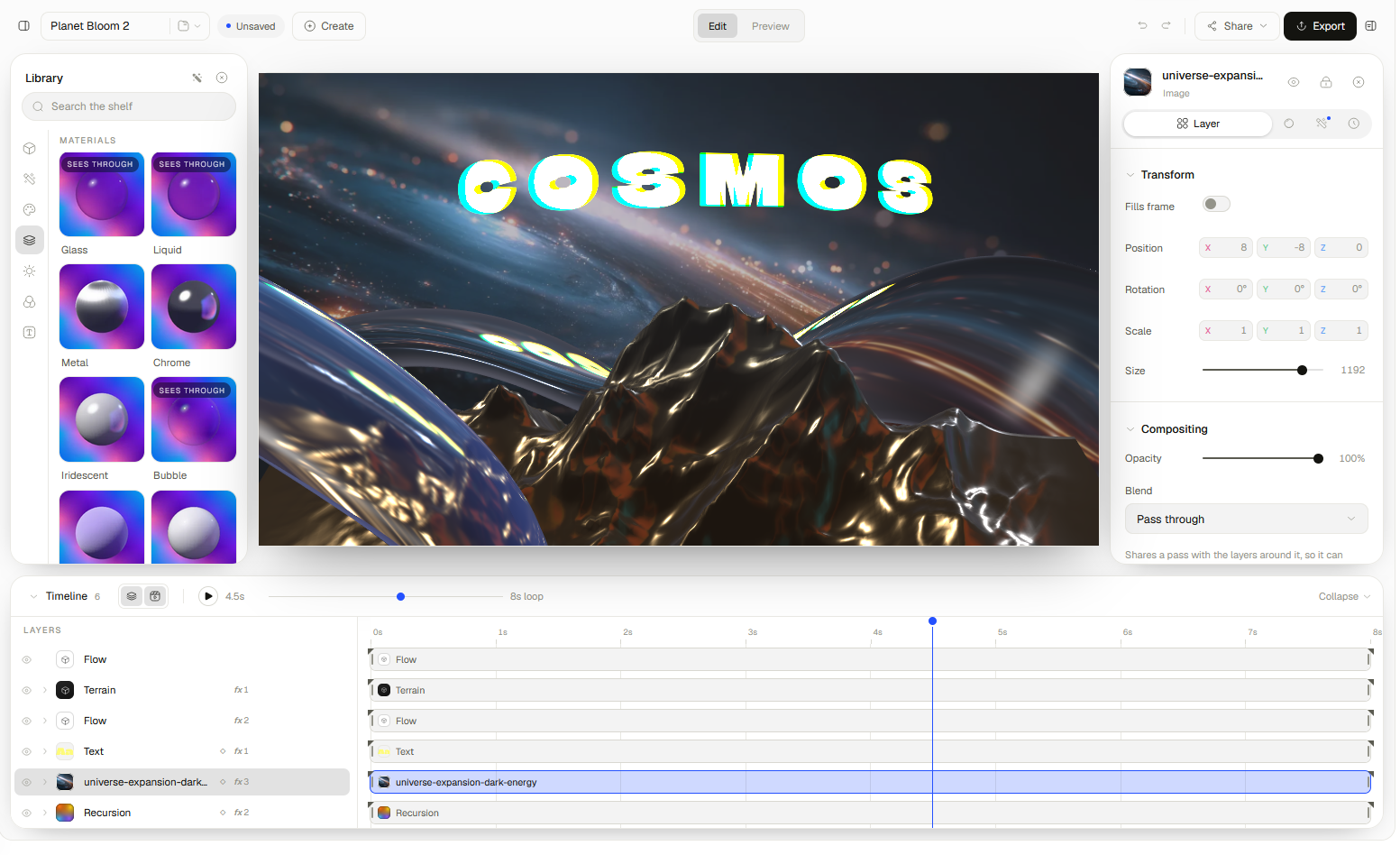
Task: Click the Export button
Action: (x=1320, y=26)
